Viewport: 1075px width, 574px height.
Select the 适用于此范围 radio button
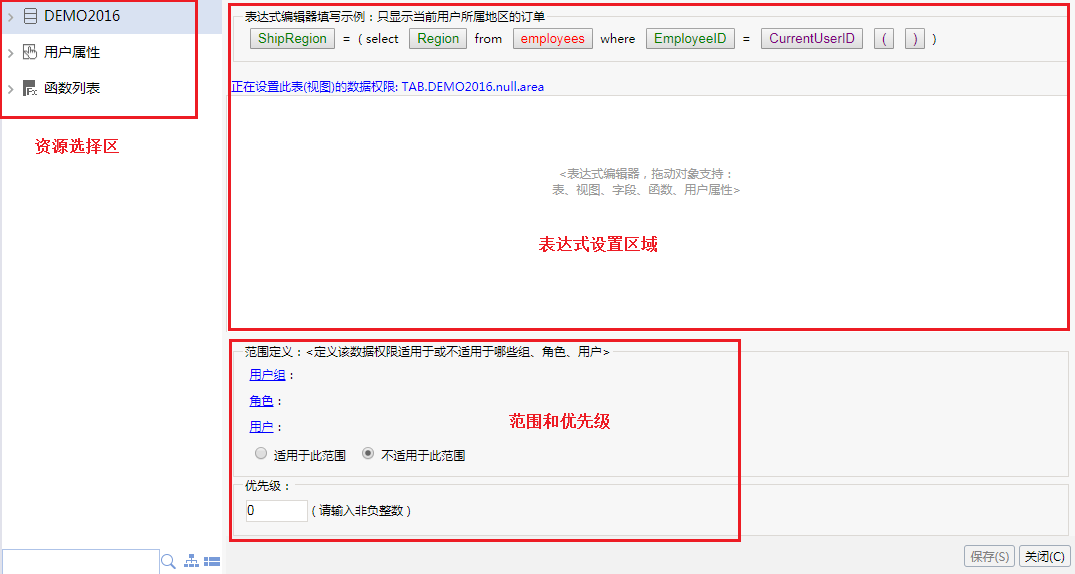click(x=261, y=453)
